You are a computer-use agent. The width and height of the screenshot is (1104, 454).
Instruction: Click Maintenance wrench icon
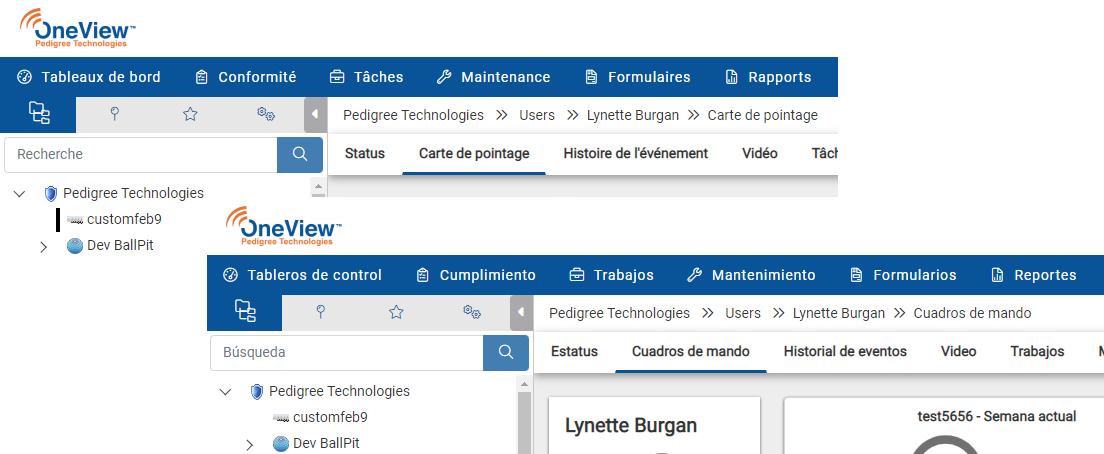(x=444, y=77)
